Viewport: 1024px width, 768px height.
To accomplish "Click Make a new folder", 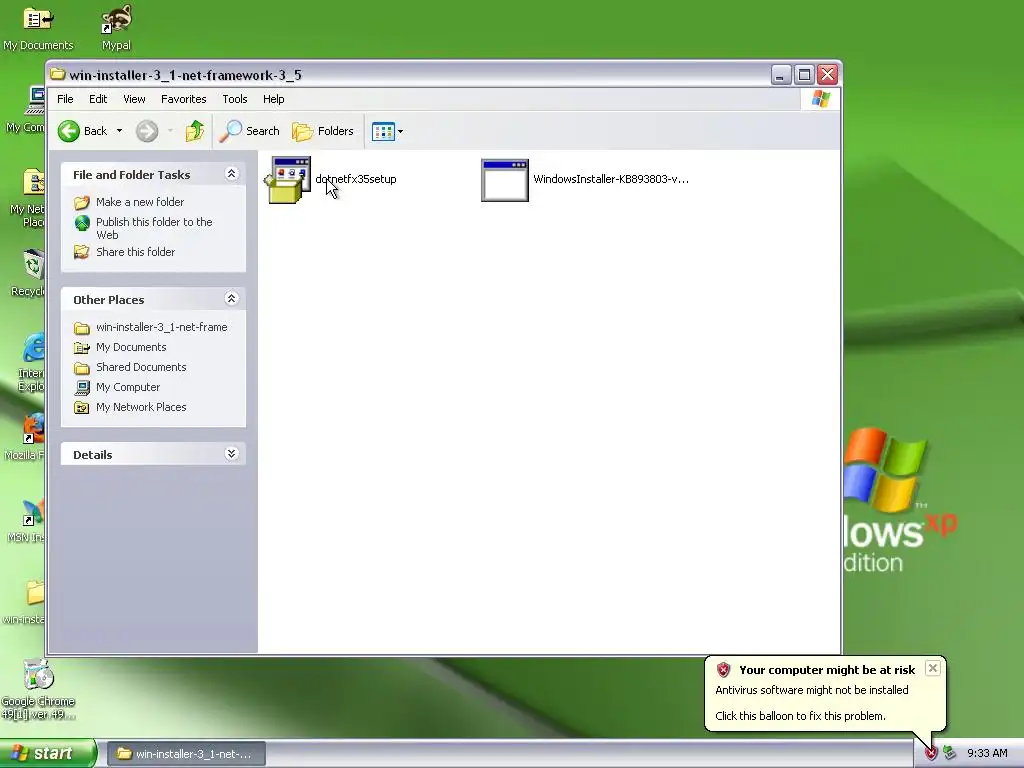I will click(140, 202).
